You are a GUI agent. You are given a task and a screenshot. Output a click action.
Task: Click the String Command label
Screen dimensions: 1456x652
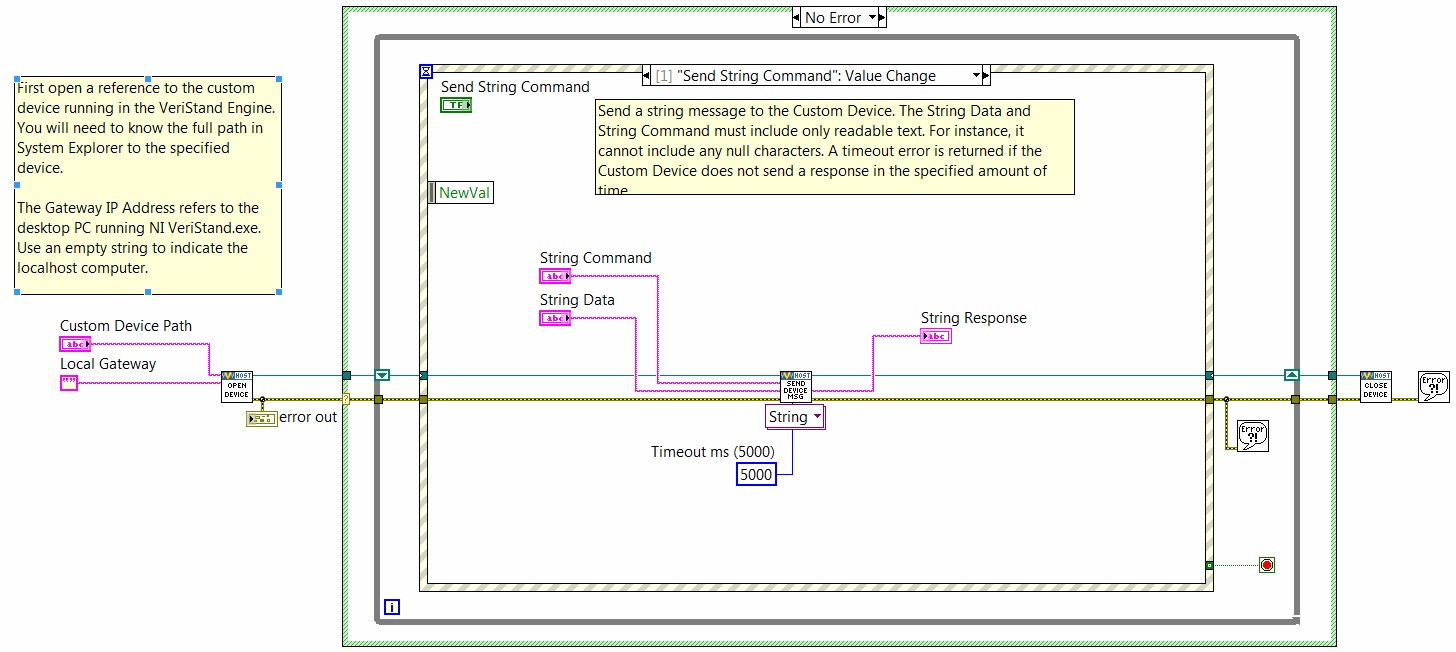[x=596, y=258]
